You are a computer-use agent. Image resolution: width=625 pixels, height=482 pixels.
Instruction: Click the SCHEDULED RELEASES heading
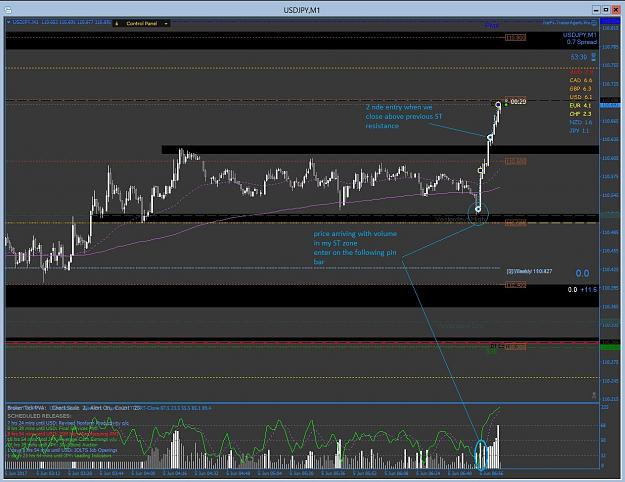coord(39,416)
